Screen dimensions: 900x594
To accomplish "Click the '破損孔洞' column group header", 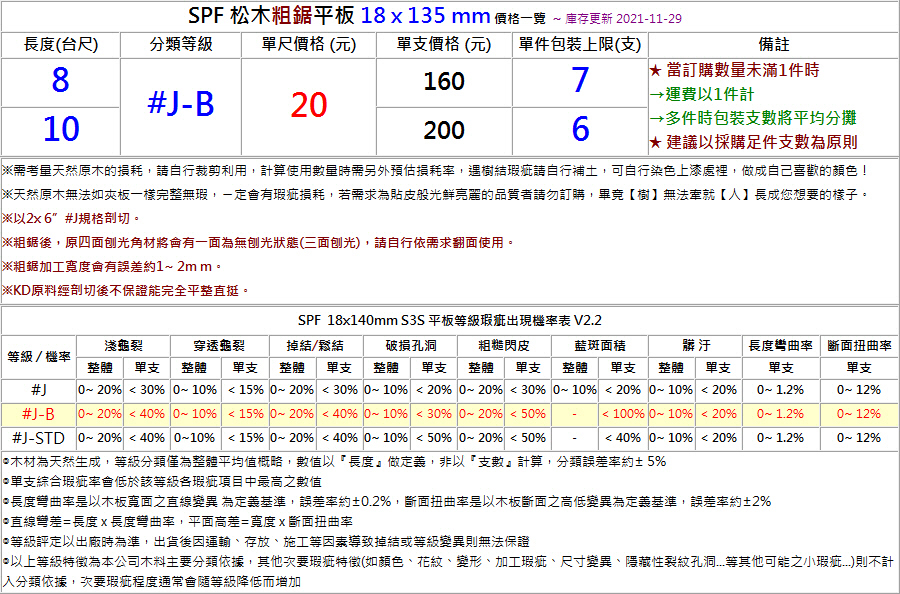I will click(x=410, y=345).
